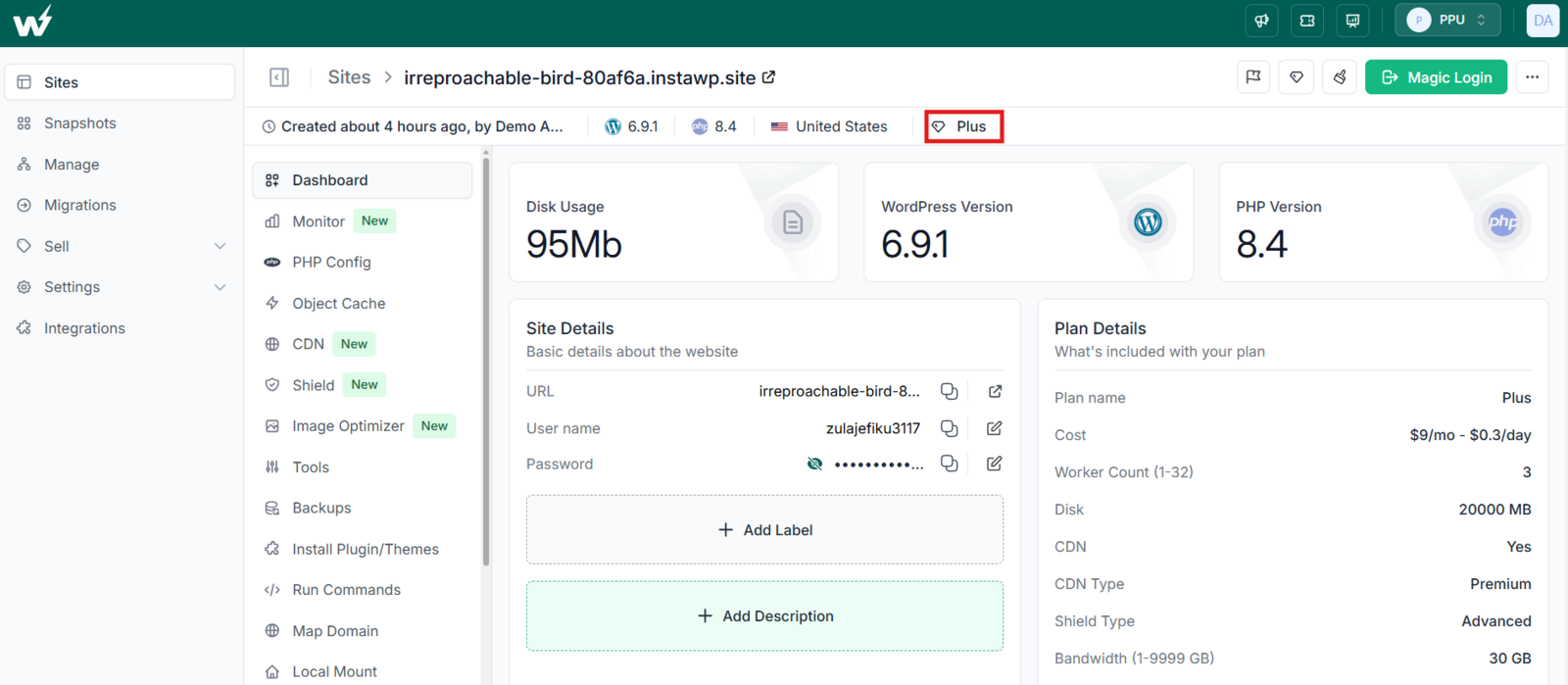Open the three-dot more options menu
The image size is (1568, 685).
[x=1532, y=77]
